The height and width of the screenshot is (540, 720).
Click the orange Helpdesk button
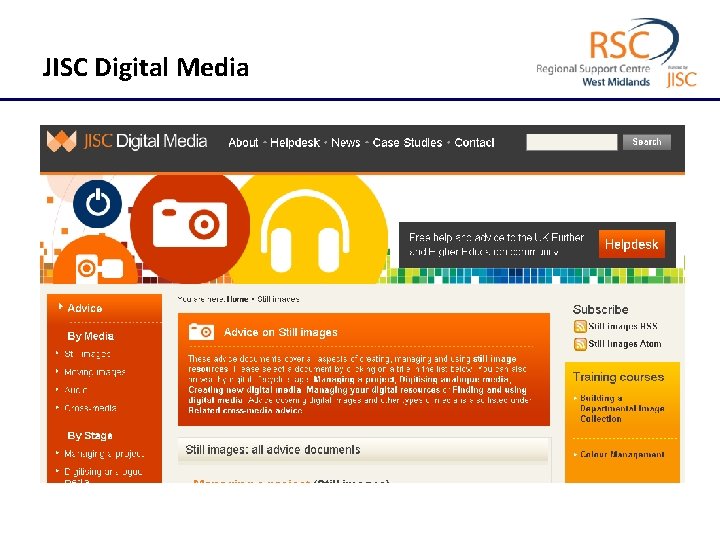pos(631,244)
